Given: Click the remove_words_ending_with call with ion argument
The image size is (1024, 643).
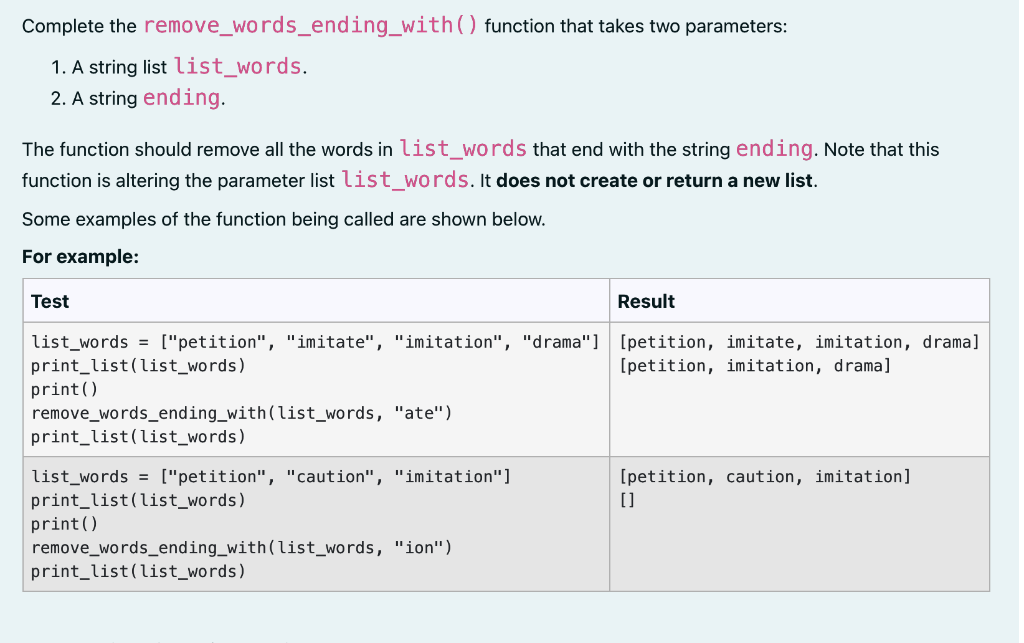Looking at the screenshot, I should click(x=241, y=547).
